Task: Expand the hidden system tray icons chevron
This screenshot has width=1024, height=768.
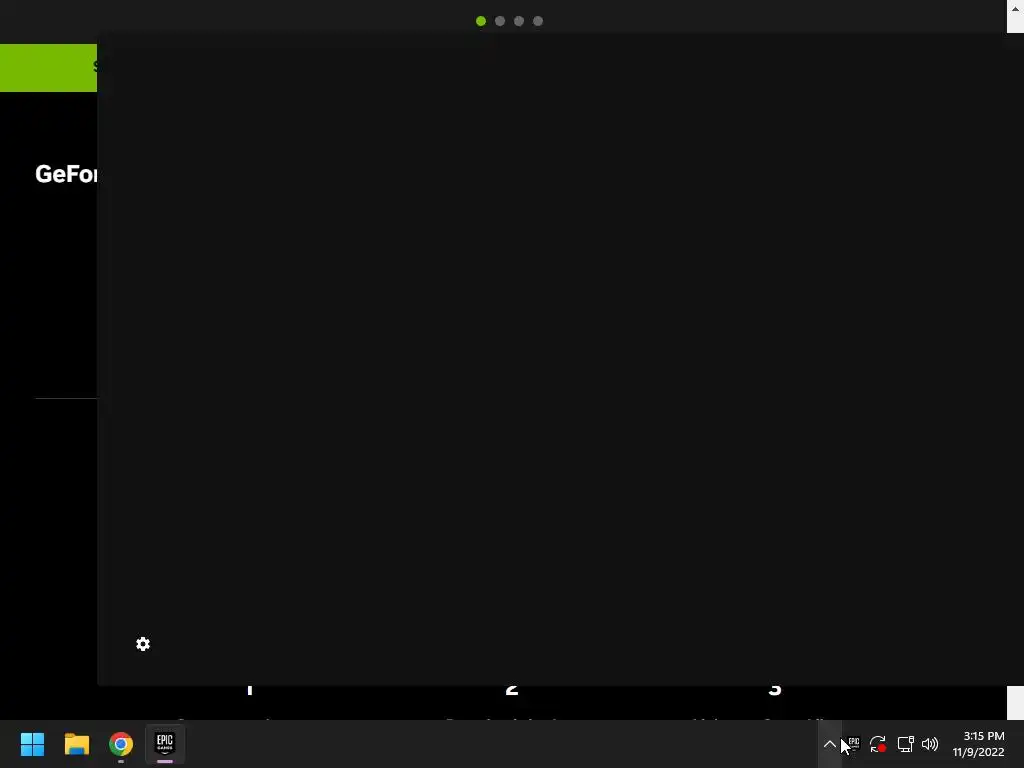Action: (x=829, y=744)
